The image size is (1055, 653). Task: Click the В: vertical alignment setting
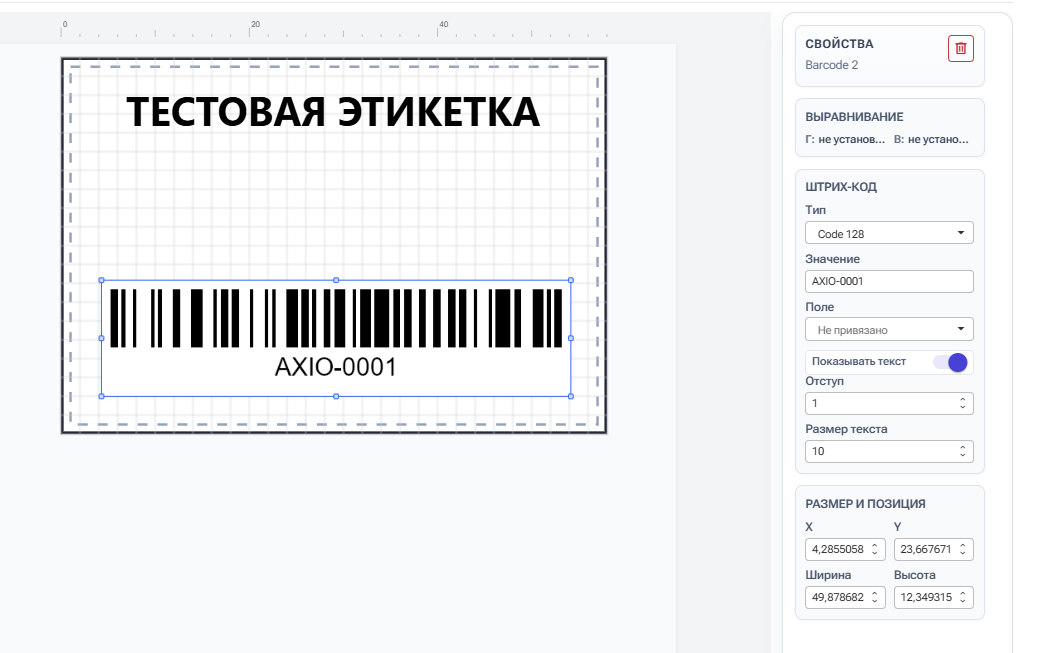[931, 139]
